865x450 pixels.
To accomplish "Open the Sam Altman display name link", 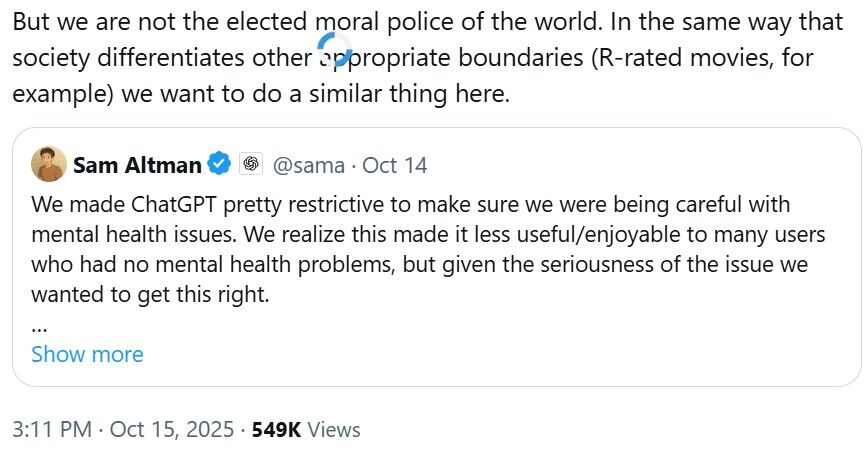I will tap(137, 165).
